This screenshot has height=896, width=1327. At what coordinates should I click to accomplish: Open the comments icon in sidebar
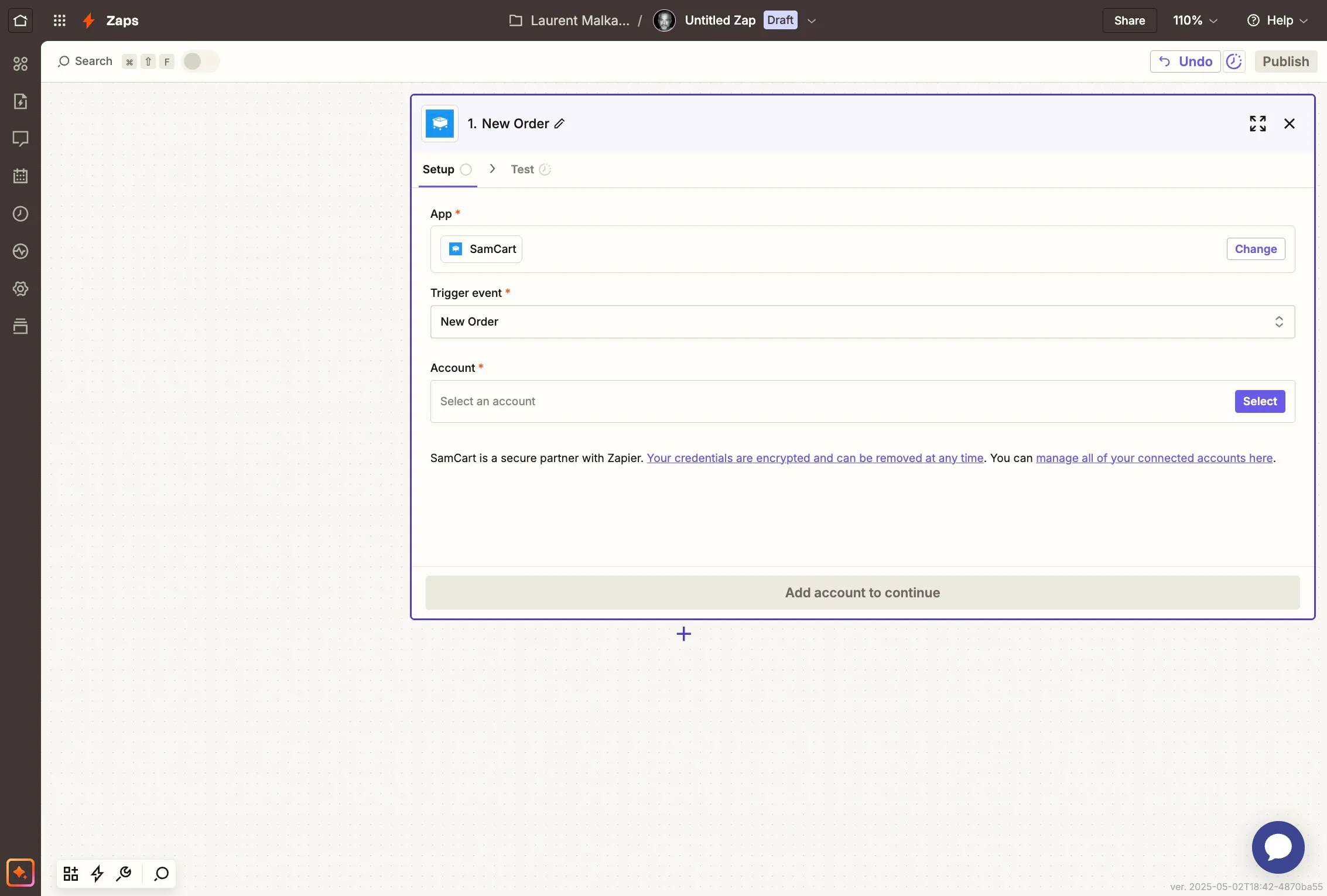pos(20,139)
